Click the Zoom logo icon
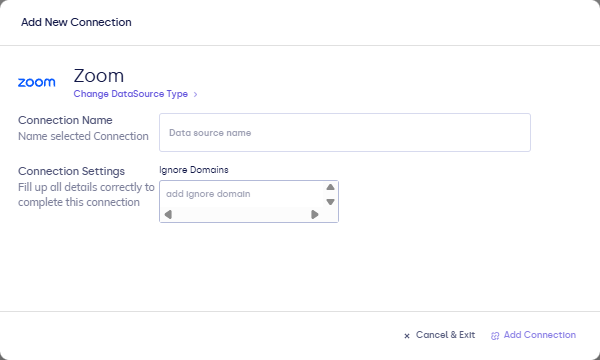Image resolution: width=600 pixels, height=360 pixels. (x=37, y=82)
